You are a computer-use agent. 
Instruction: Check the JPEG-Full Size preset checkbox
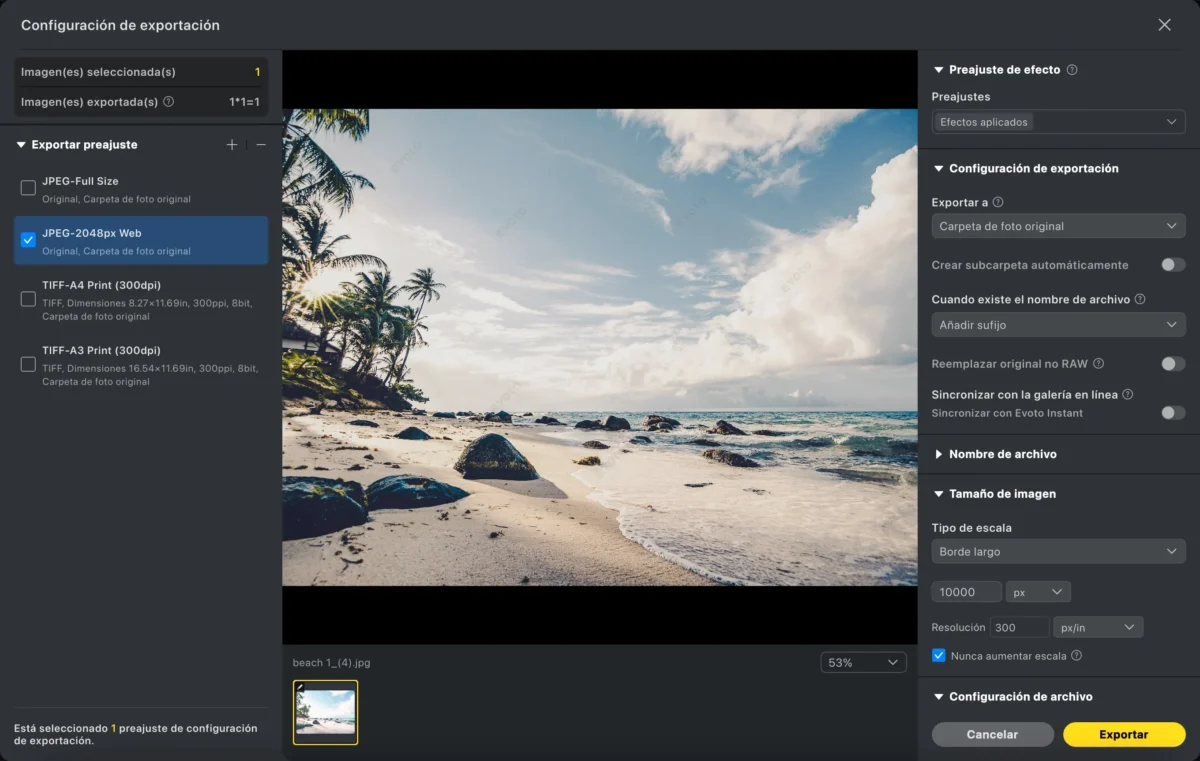[x=28, y=188]
